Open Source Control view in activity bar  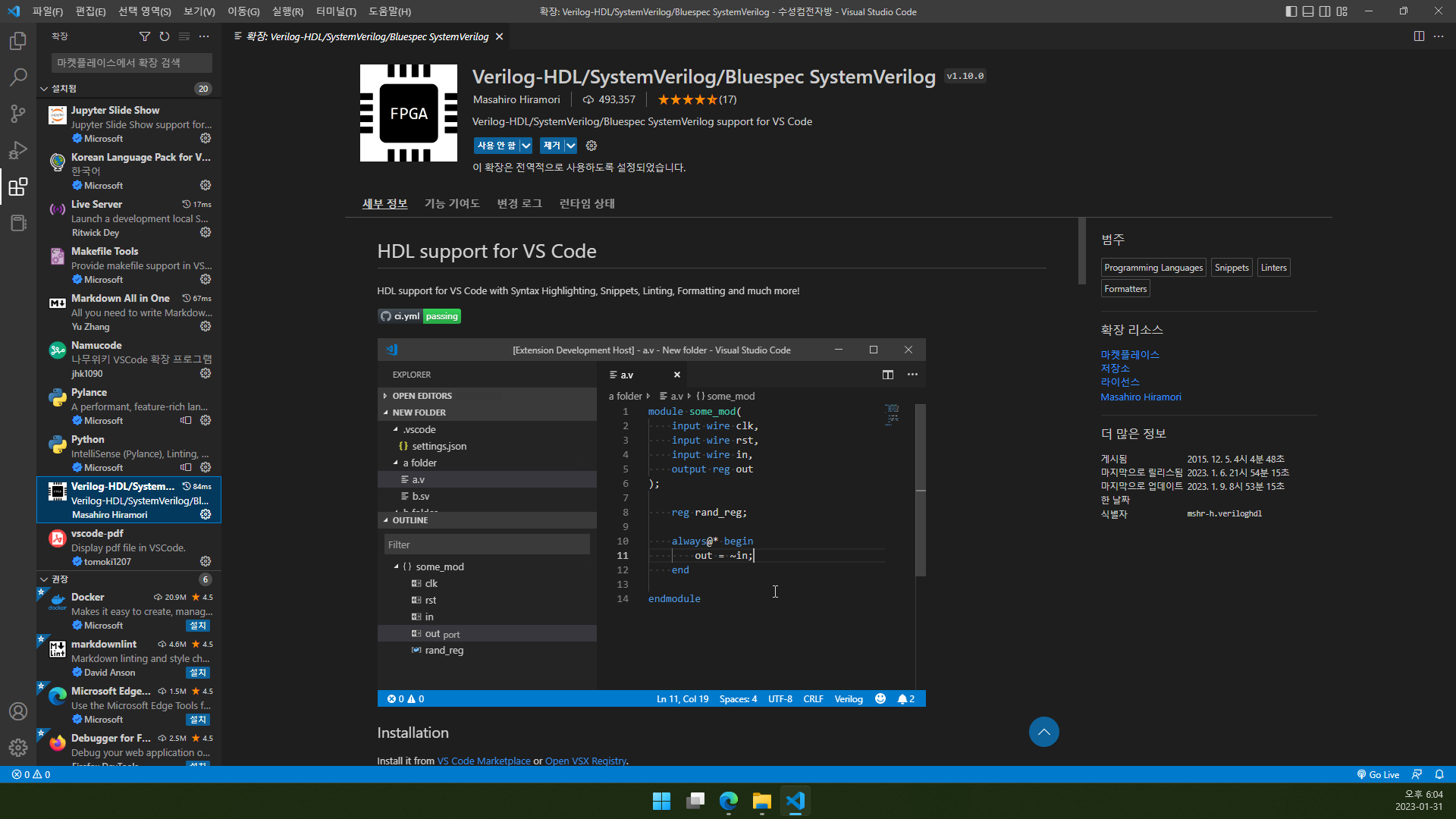pos(18,114)
